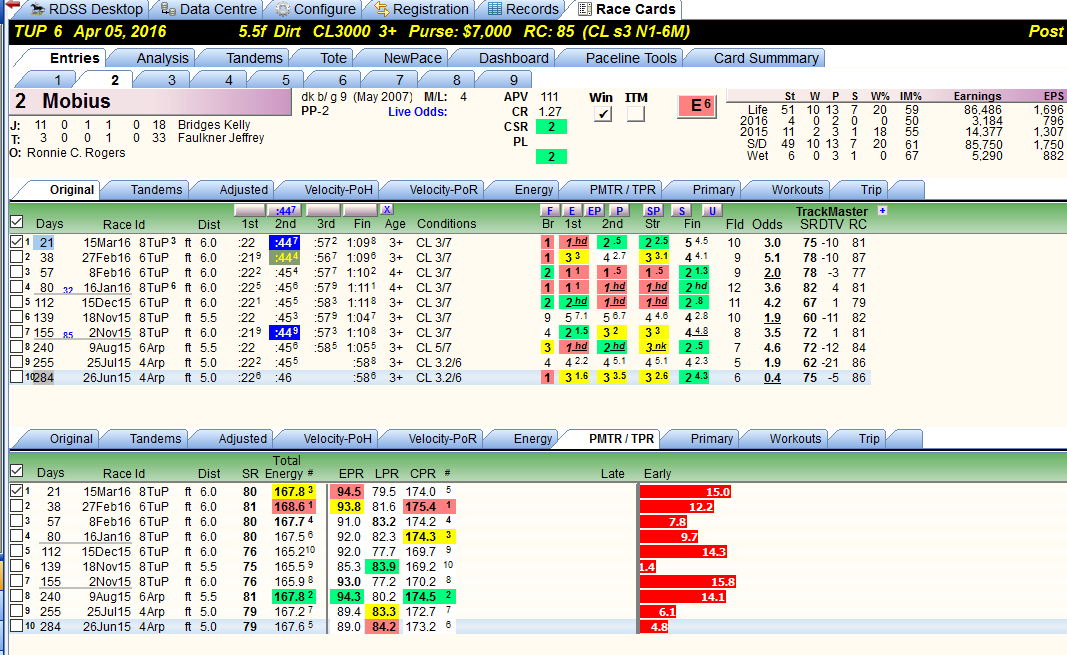Open the Data Centre section
Screen dimensions: 1067x655
pyautogui.click(x=209, y=9)
